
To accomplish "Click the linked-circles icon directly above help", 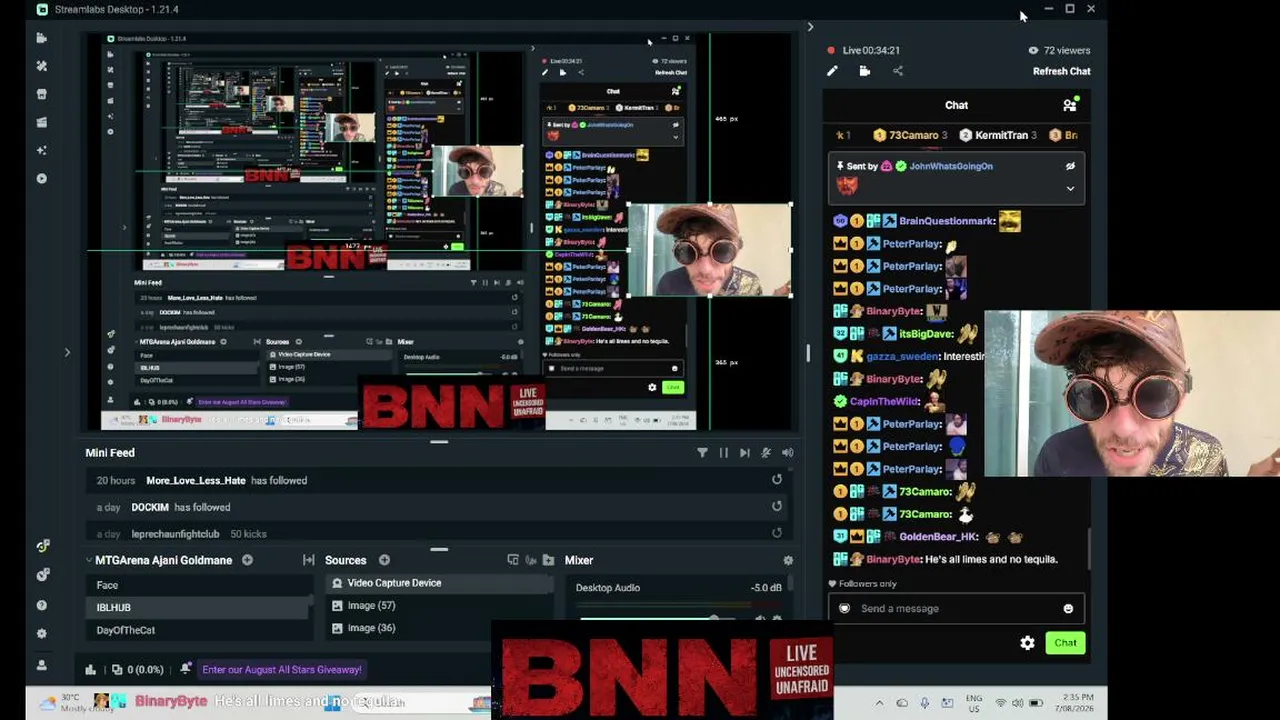I will 42,575.
